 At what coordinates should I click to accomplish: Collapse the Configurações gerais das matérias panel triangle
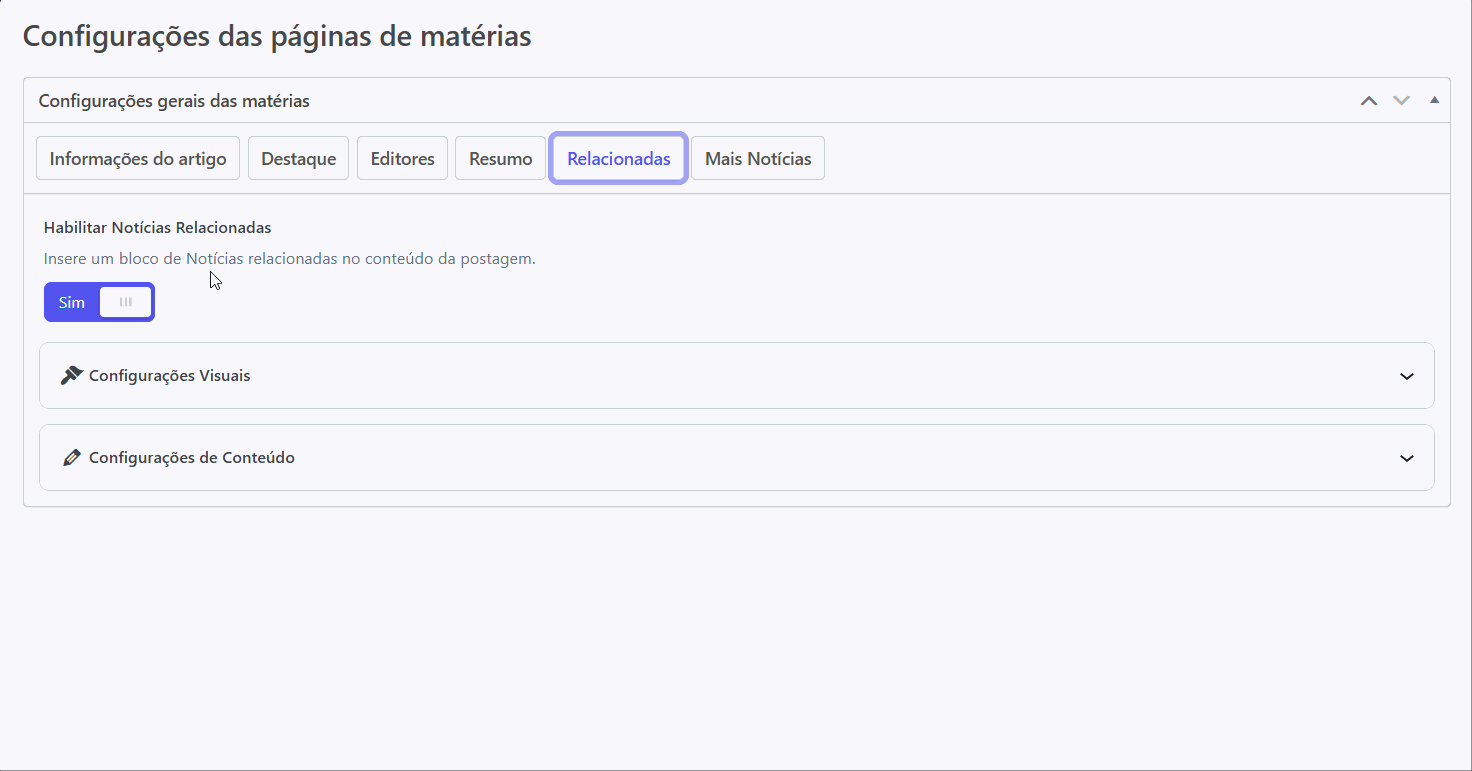pyautogui.click(x=1434, y=100)
